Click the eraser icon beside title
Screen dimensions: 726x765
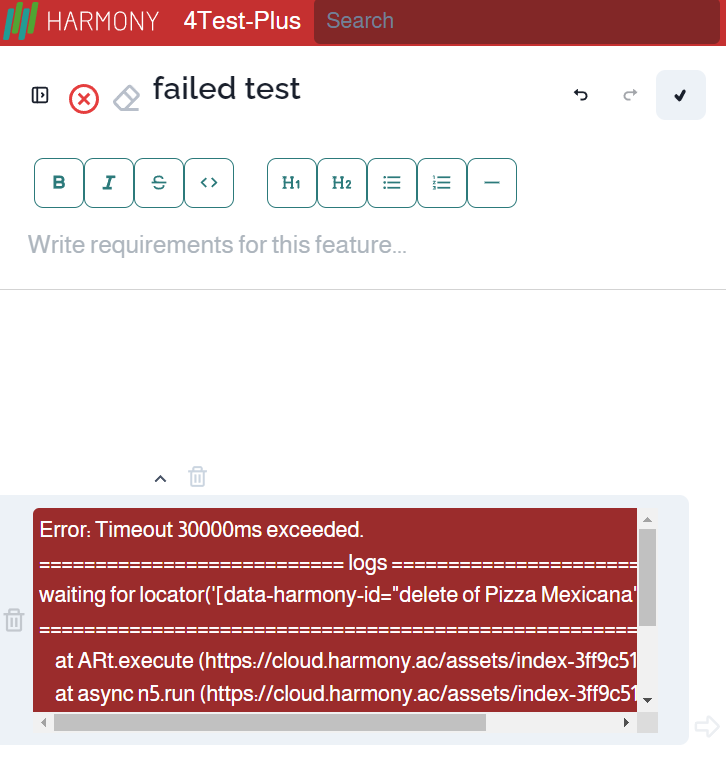click(126, 98)
